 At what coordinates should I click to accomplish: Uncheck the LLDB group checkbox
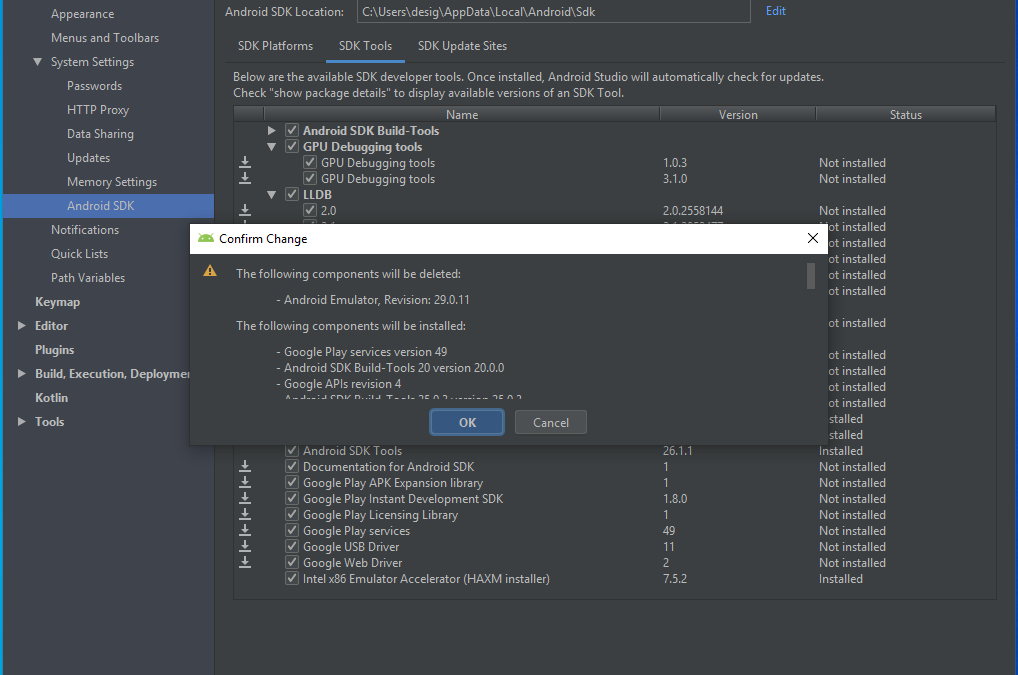click(292, 194)
